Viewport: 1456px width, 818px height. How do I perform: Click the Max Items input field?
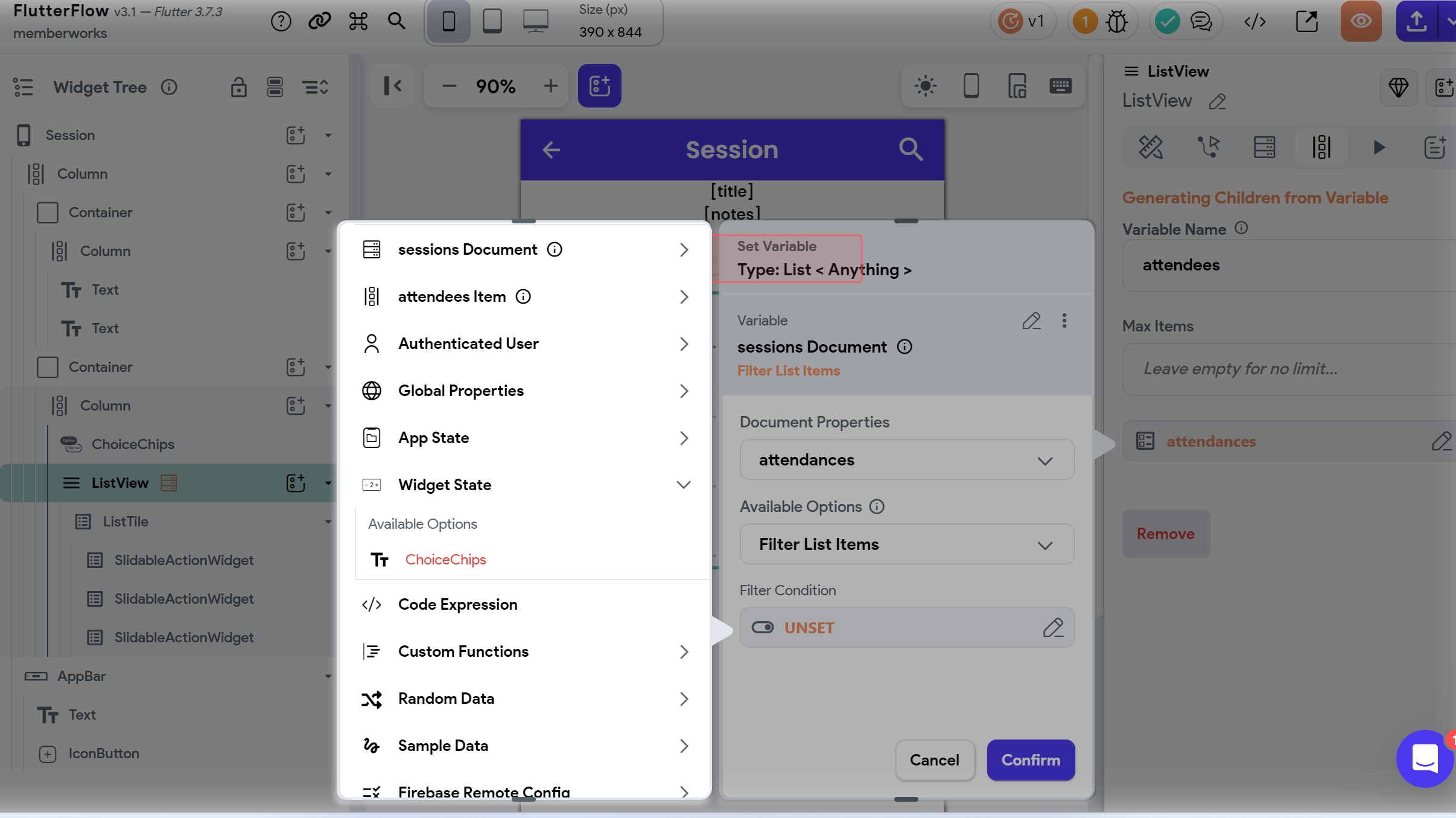point(1289,369)
